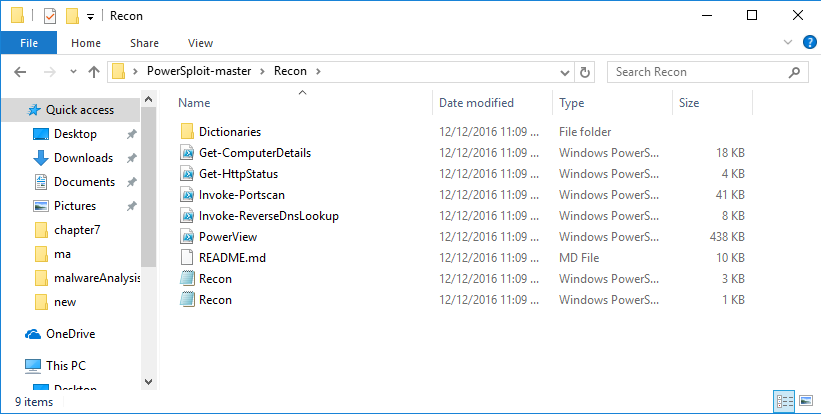Click the New folder quick access icon
Screen dimensions: 821x414
coord(72,16)
